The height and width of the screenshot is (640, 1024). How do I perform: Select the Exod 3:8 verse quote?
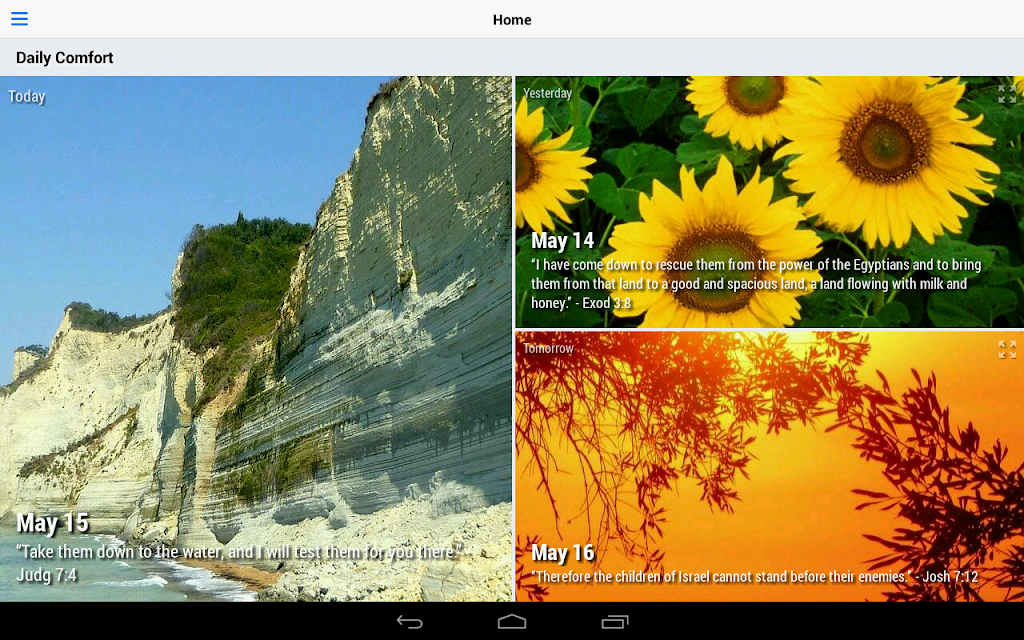(x=756, y=283)
